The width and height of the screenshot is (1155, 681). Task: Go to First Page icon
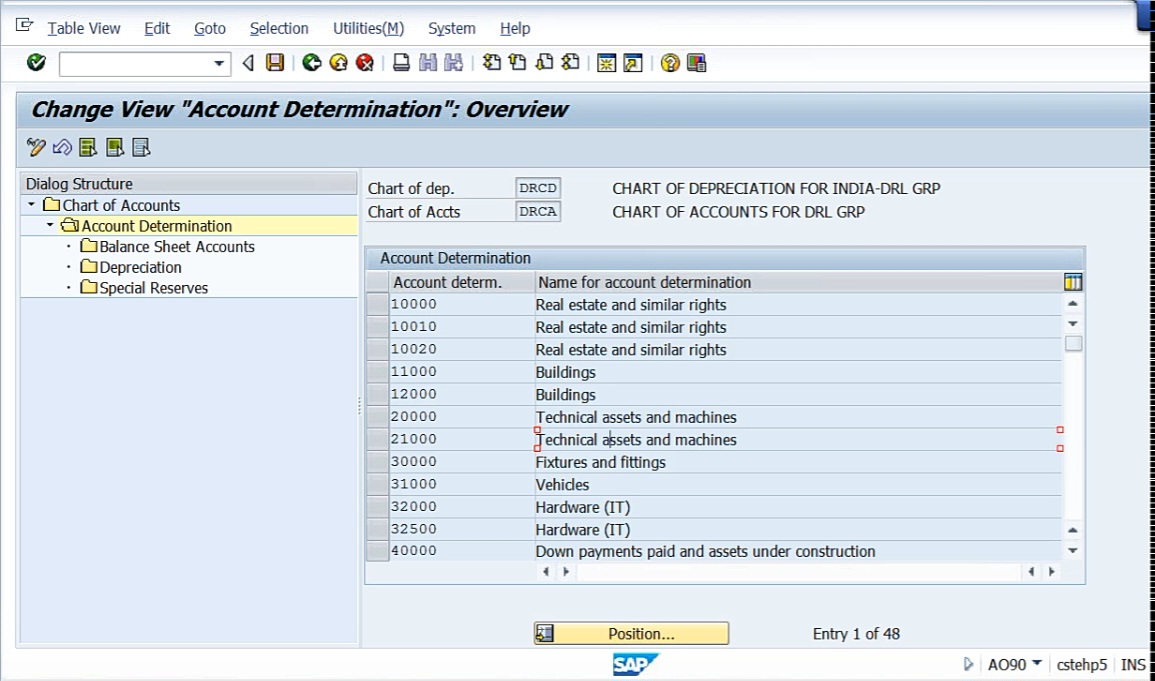(491, 63)
